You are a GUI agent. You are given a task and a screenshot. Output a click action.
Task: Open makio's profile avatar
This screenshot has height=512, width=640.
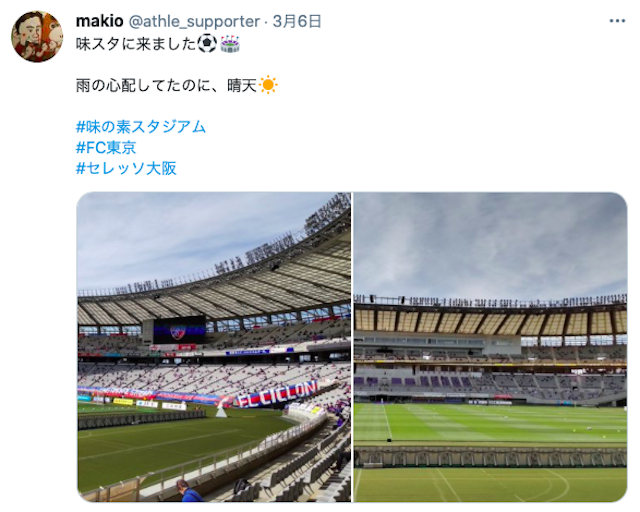click(37, 37)
